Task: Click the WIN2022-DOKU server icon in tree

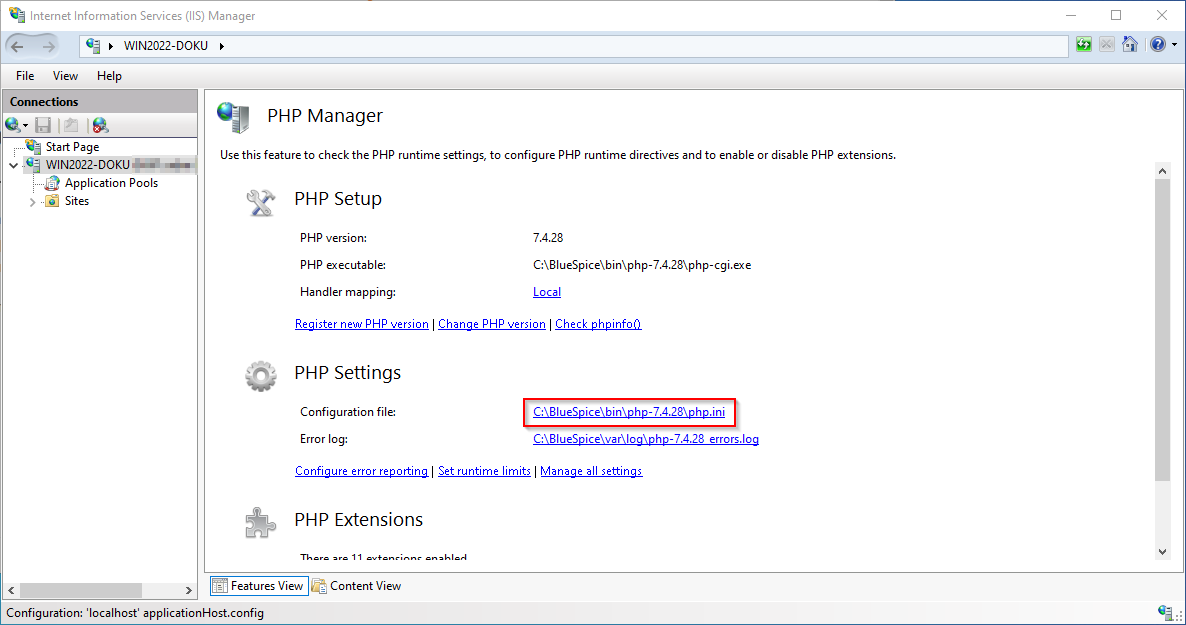Action: coord(33,164)
